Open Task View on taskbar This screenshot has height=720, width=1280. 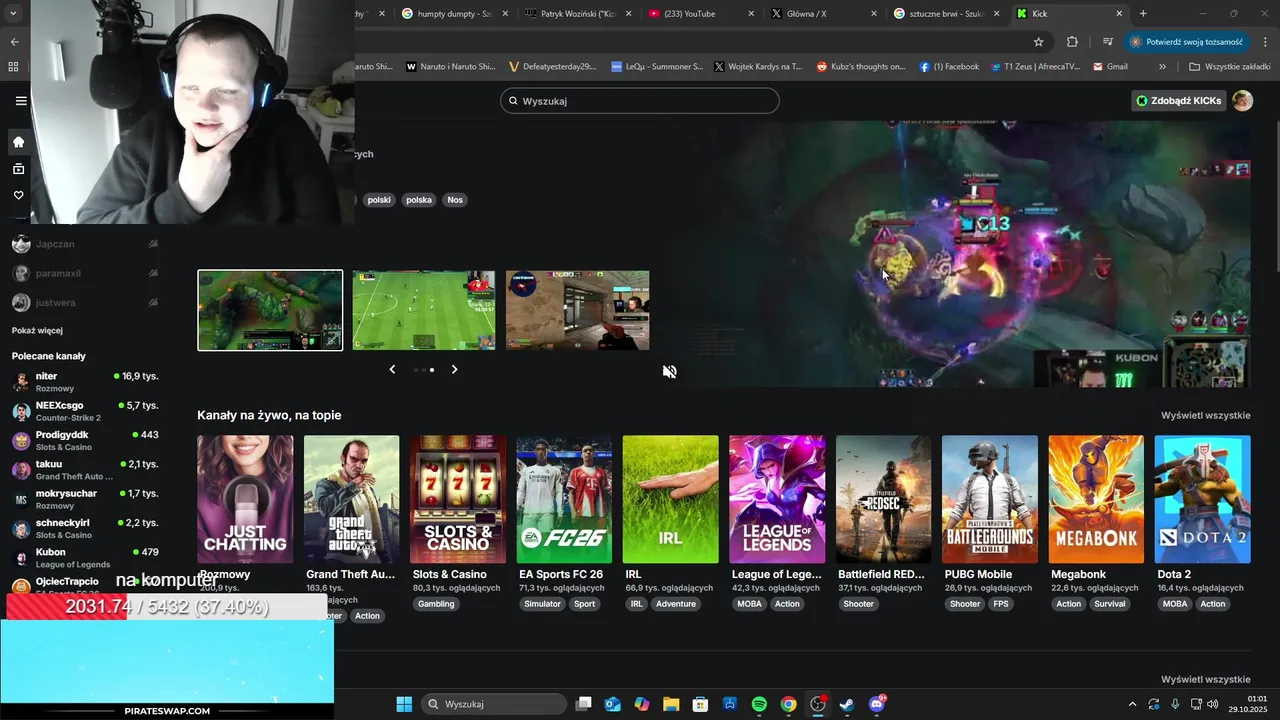point(584,704)
